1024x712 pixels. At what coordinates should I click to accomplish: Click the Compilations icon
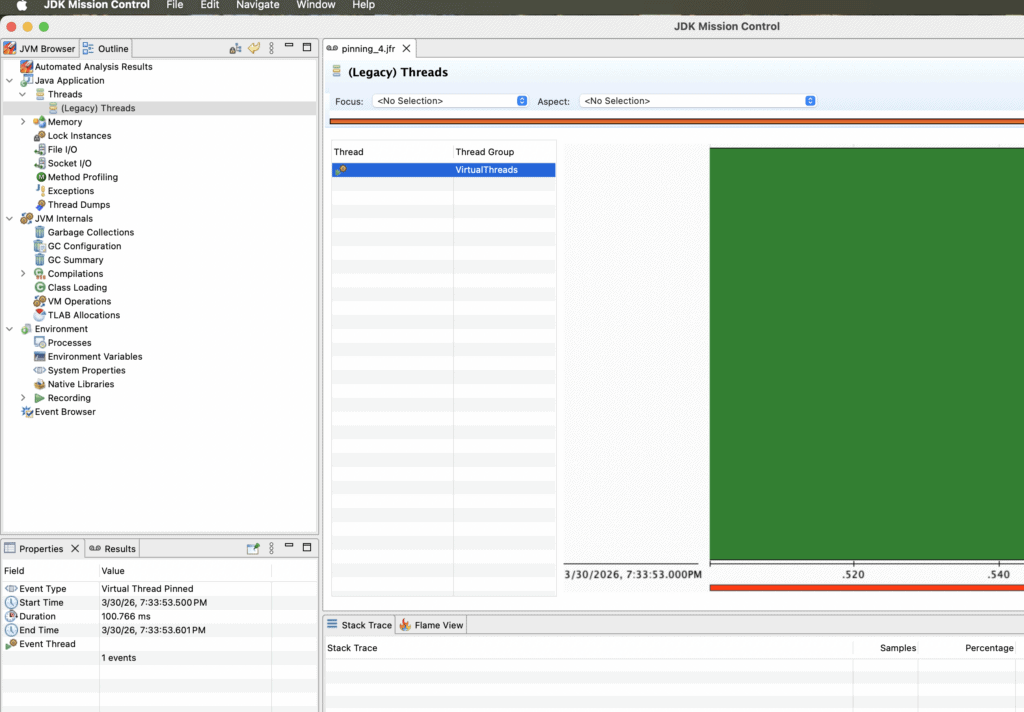tap(40, 274)
